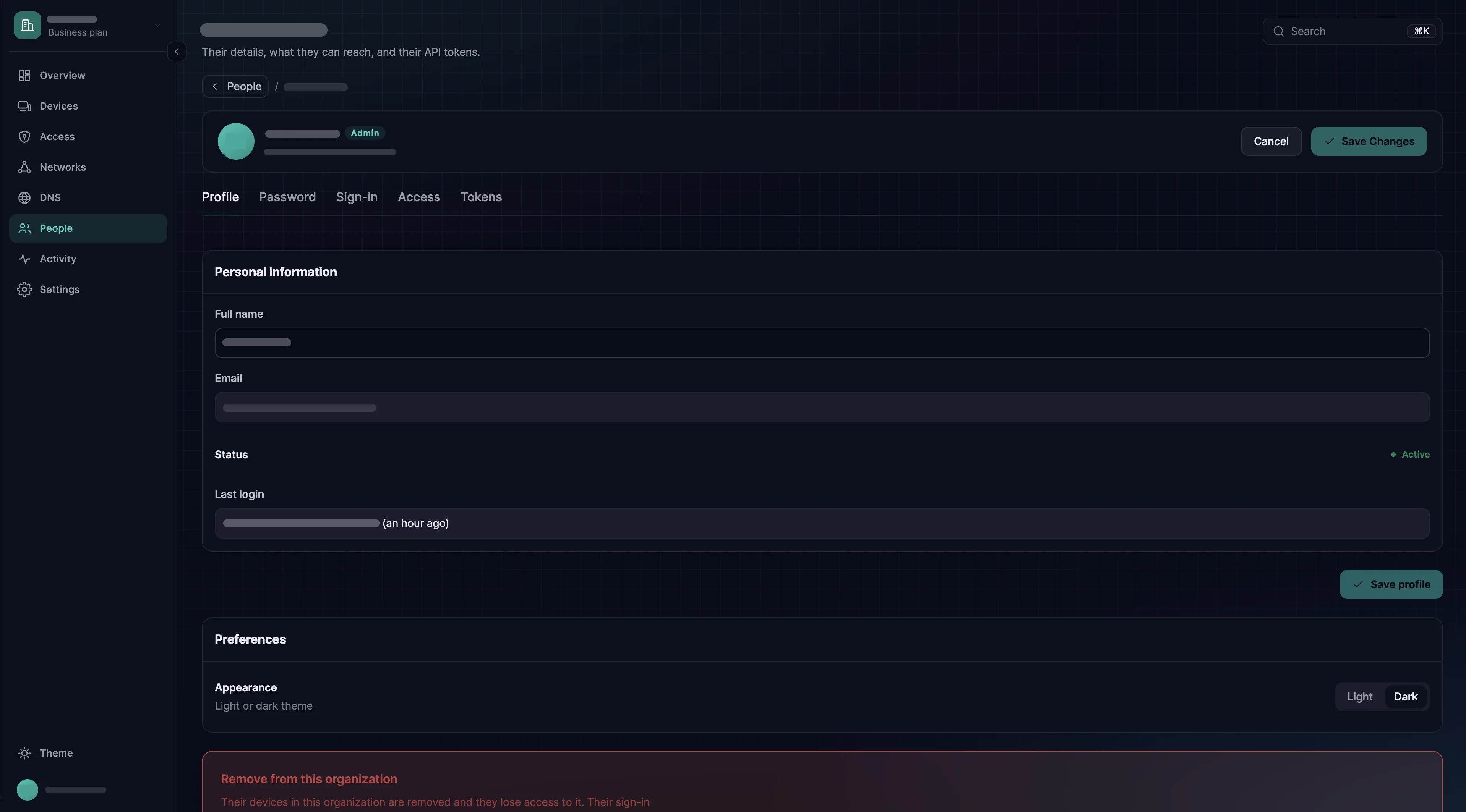Screen dimensions: 1466x812
Task: Select the Dark appearance option
Action: tap(1405, 697)
